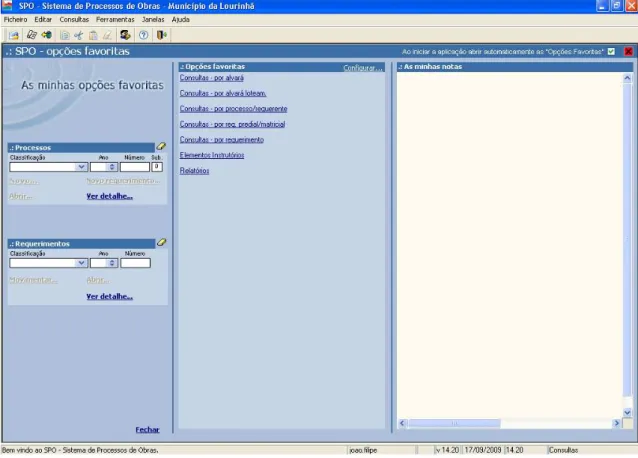Click the greyed eraser toolbar icon

click(x=107, y=35)
